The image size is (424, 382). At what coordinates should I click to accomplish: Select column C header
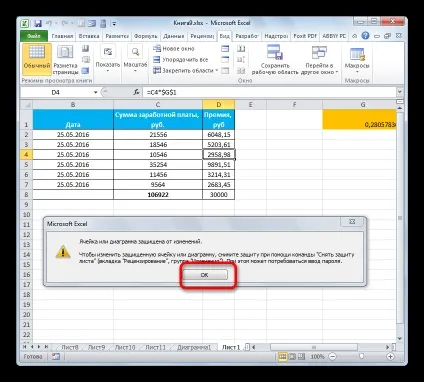click(x=158, y=105)
